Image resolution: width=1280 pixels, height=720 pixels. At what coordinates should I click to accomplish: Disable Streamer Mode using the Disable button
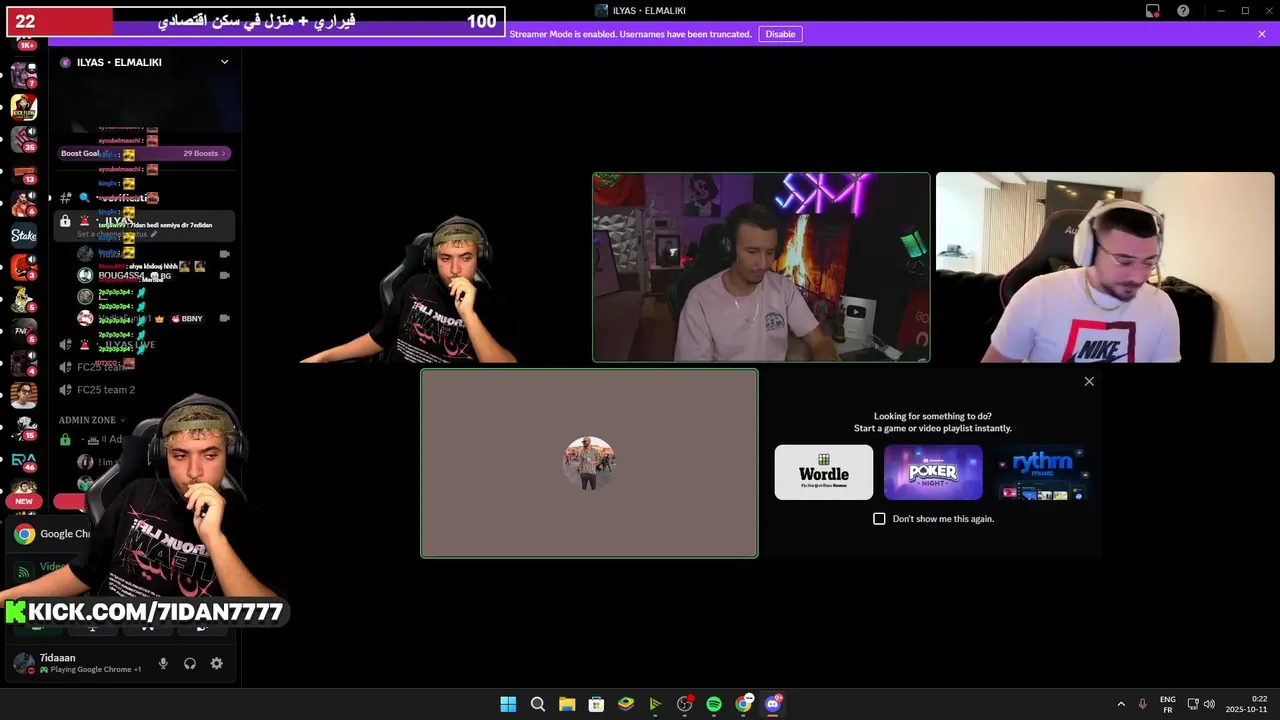click(780, 34)
